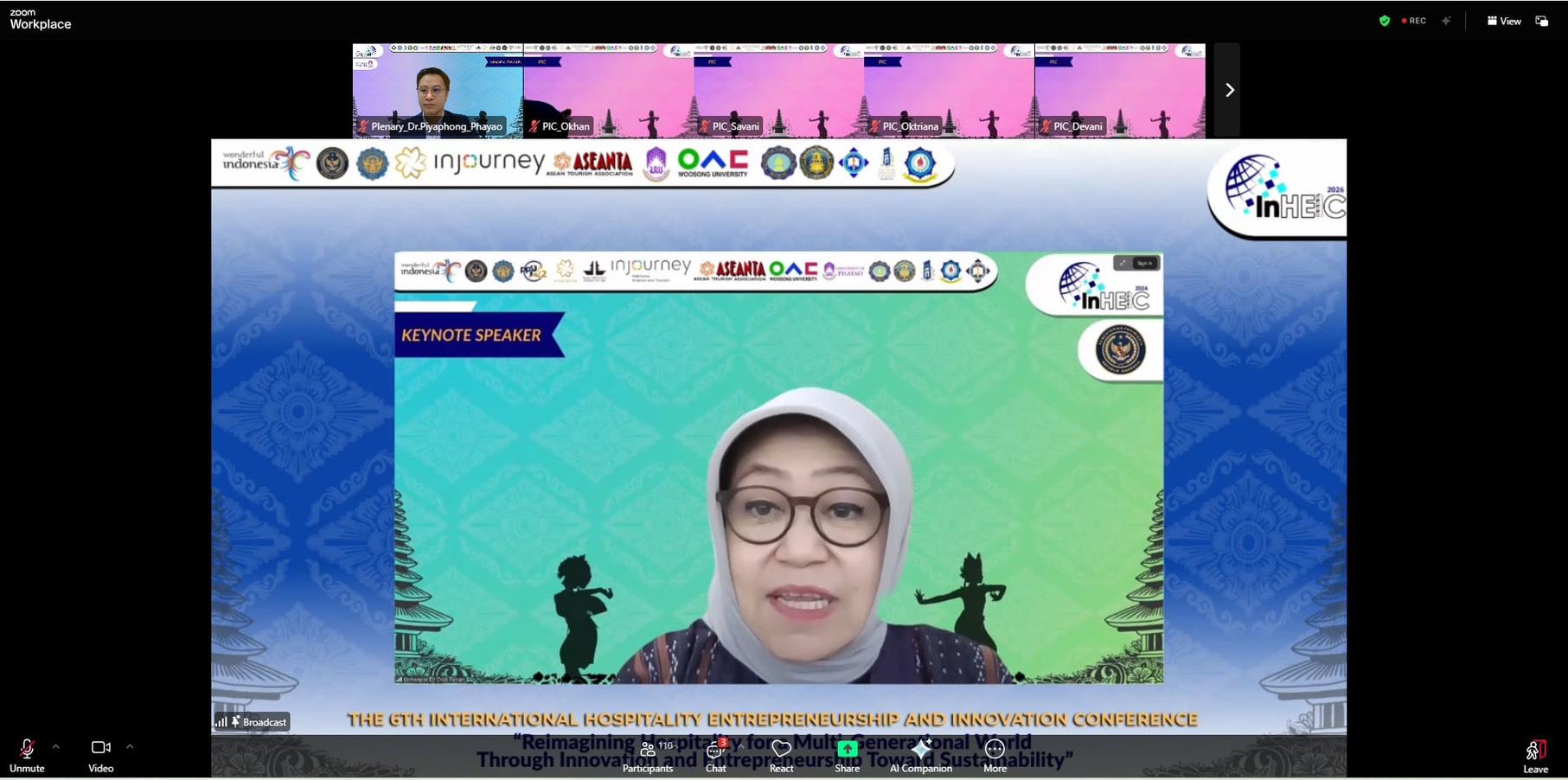Launch the AI Companion
Image resolution: width=1568 pixels, height=780 pixels.
[x=921, y=756]
